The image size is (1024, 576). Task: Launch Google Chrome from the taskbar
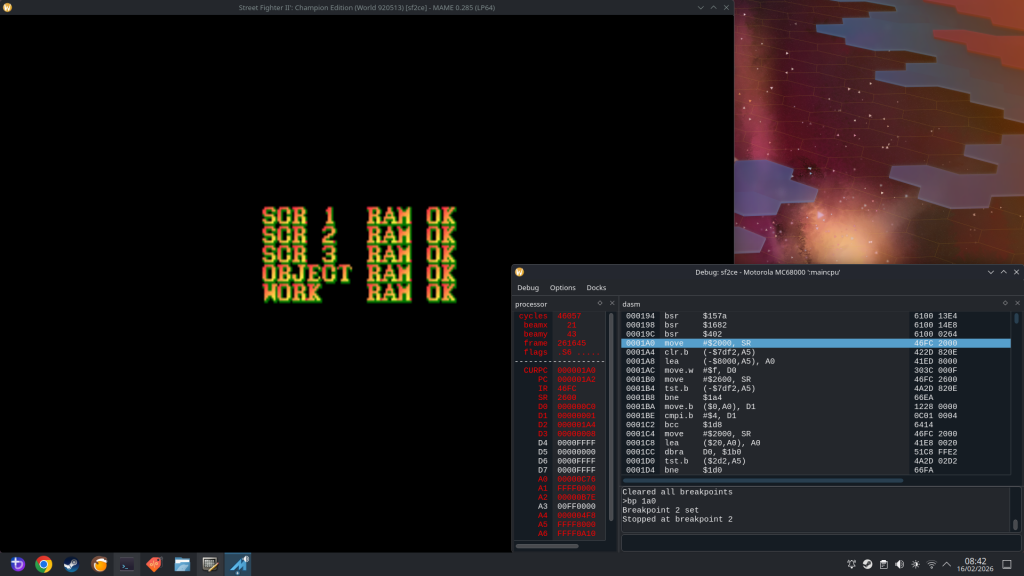click(x=44, y=564)
